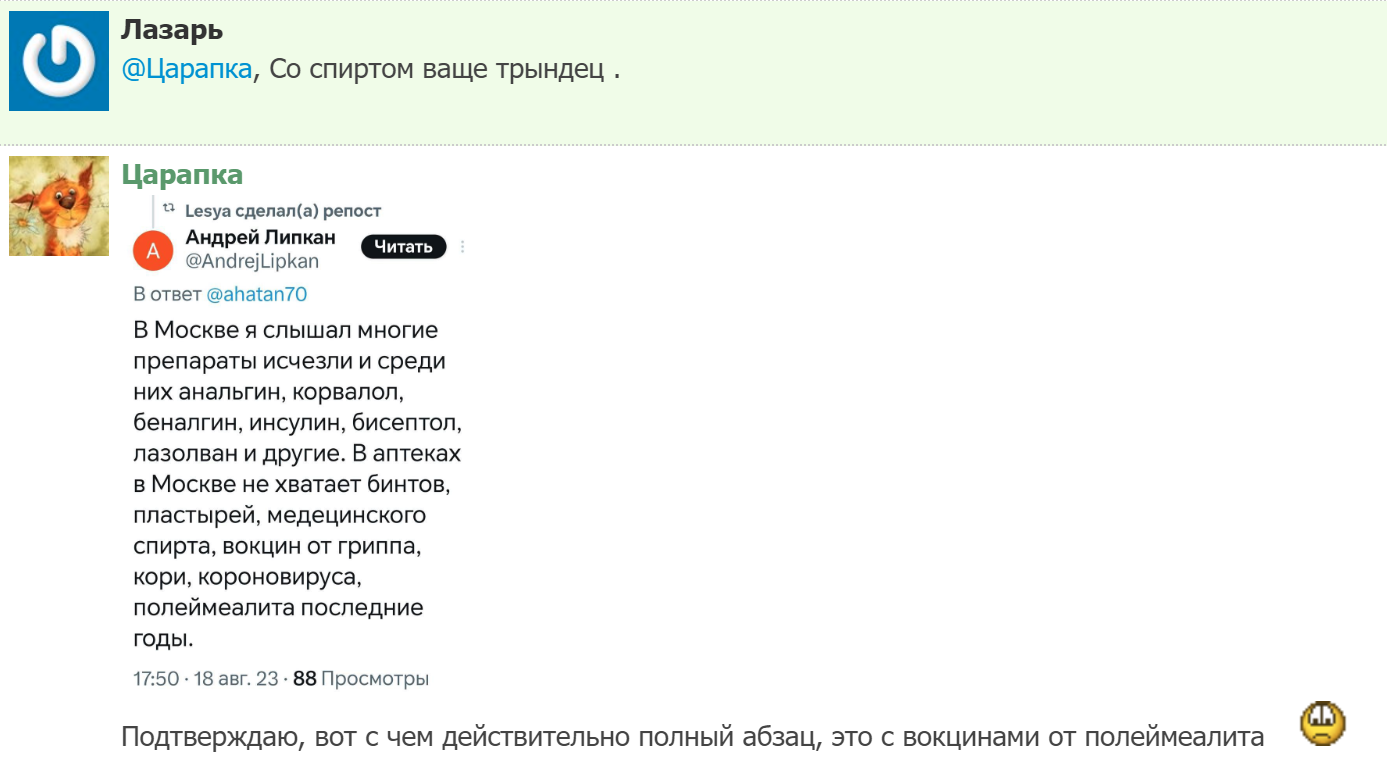Screen dimensions: 1387x784
Task: Click the green Царапка username
Action: (182, 175)
